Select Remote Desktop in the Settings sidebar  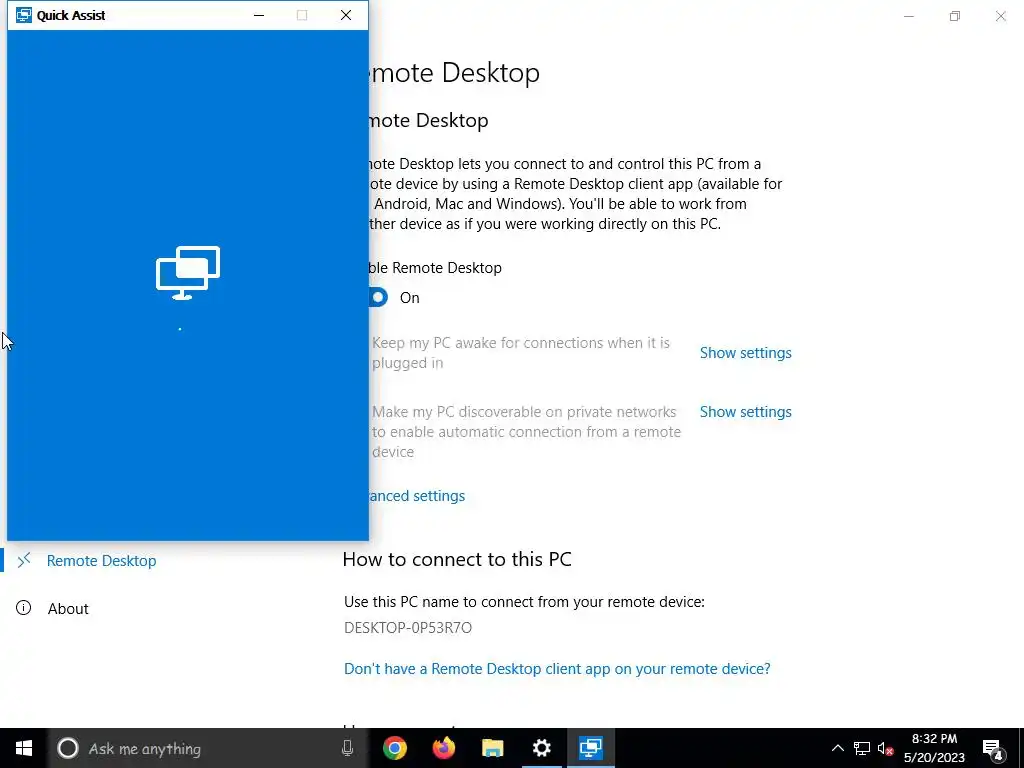coord(101,561)
